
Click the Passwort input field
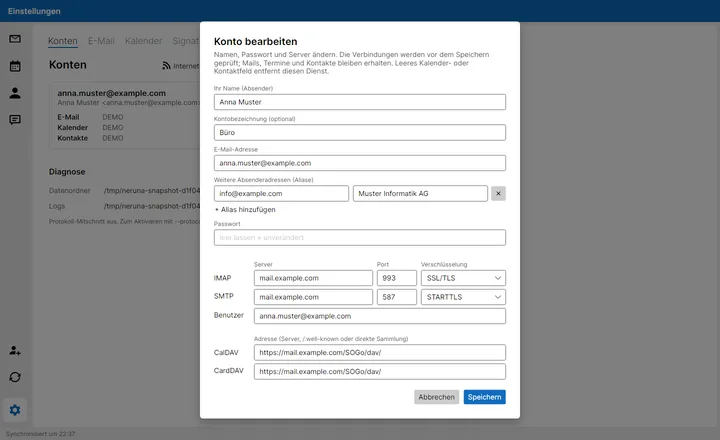(360, 238)
